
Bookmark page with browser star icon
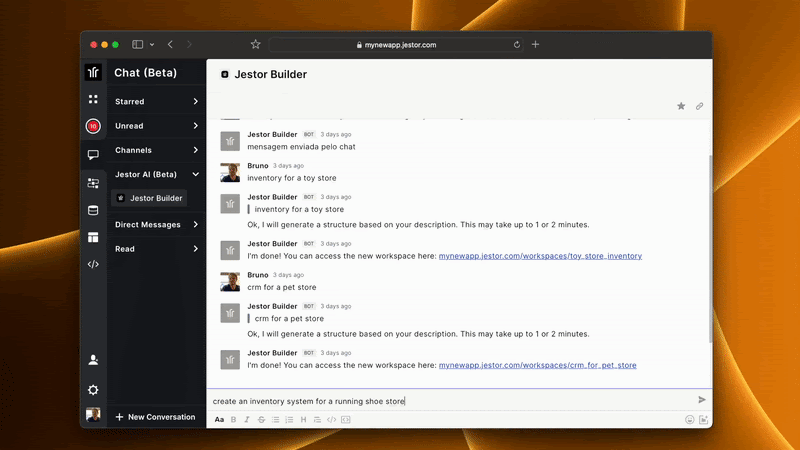tap(256, 44)
